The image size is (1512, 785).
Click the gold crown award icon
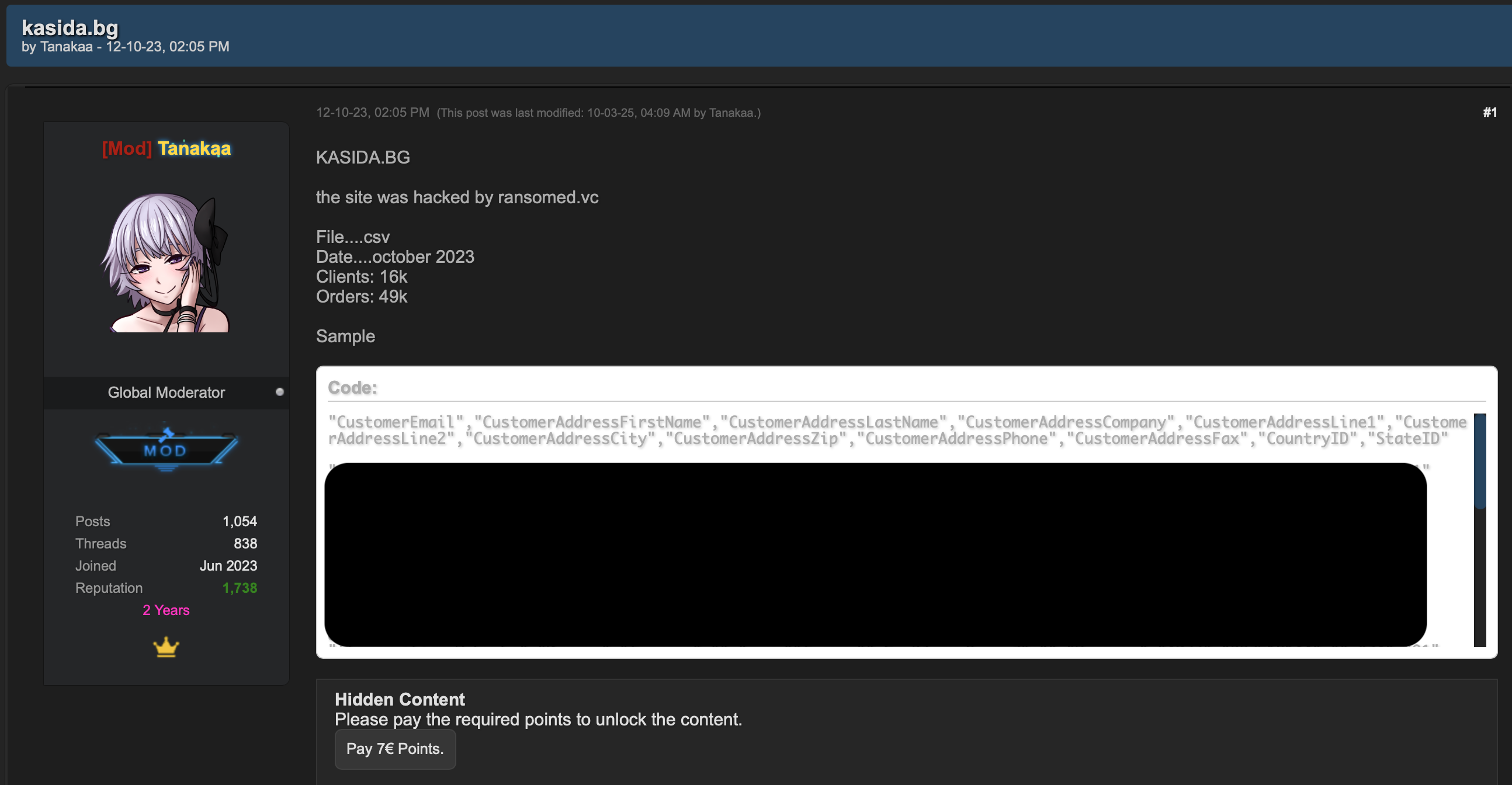pyautogui.click(x=166, y=647)
